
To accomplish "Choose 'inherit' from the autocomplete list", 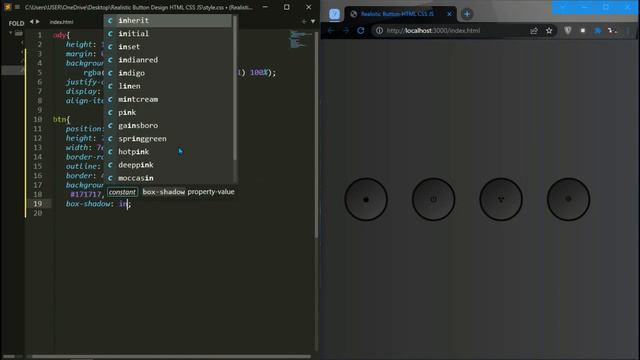I will (168, 20).
